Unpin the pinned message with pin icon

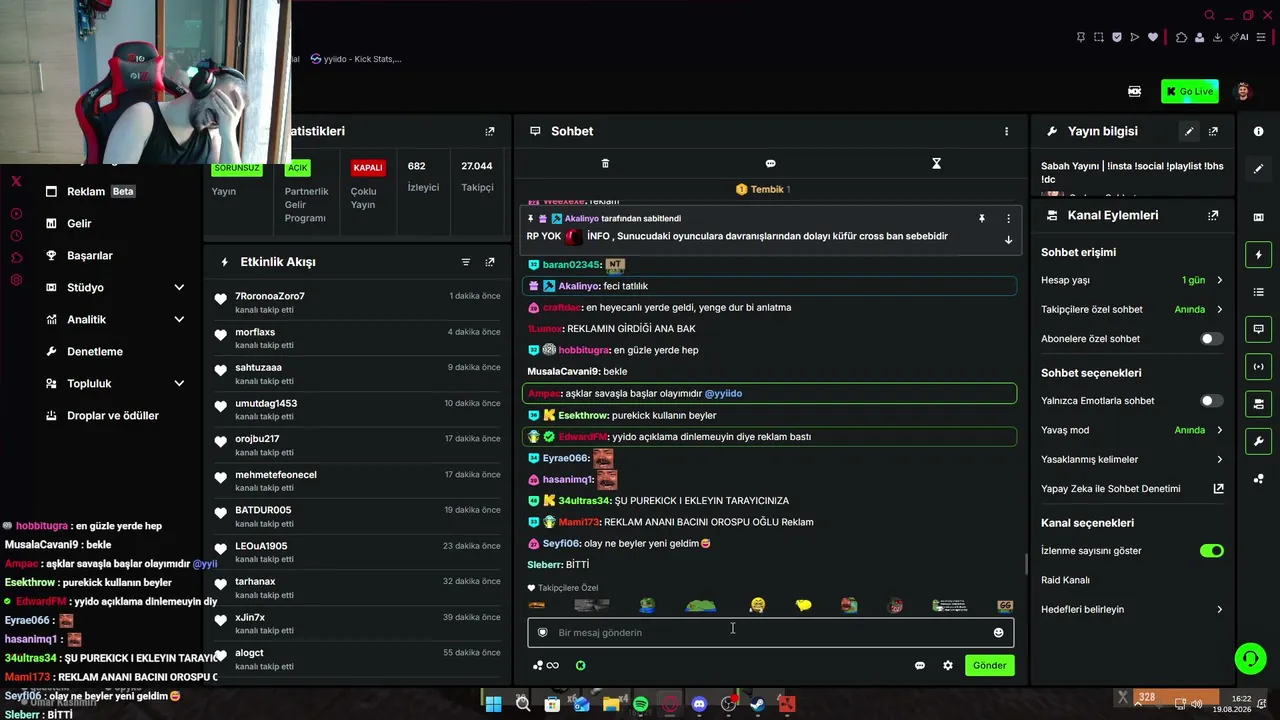tap(982, 218)
